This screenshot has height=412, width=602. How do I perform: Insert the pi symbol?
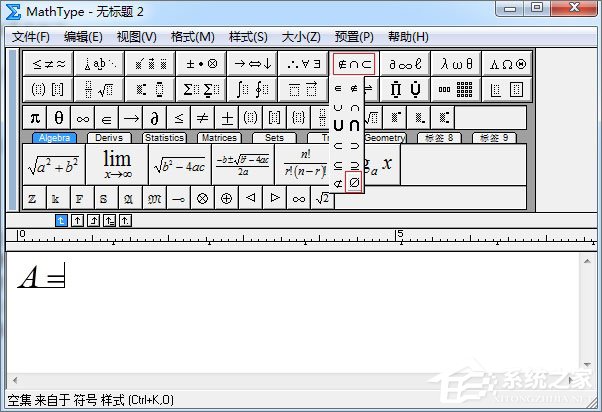click(x=35, y=118)
